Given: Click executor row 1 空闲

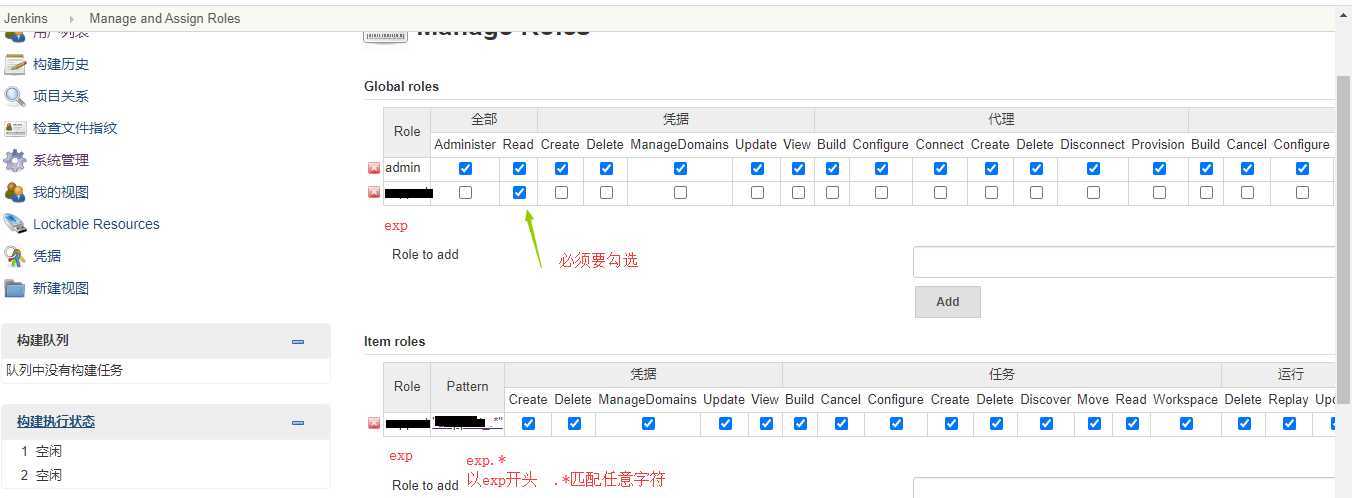Looking at the screenshot, I should [x=41, y=452].
